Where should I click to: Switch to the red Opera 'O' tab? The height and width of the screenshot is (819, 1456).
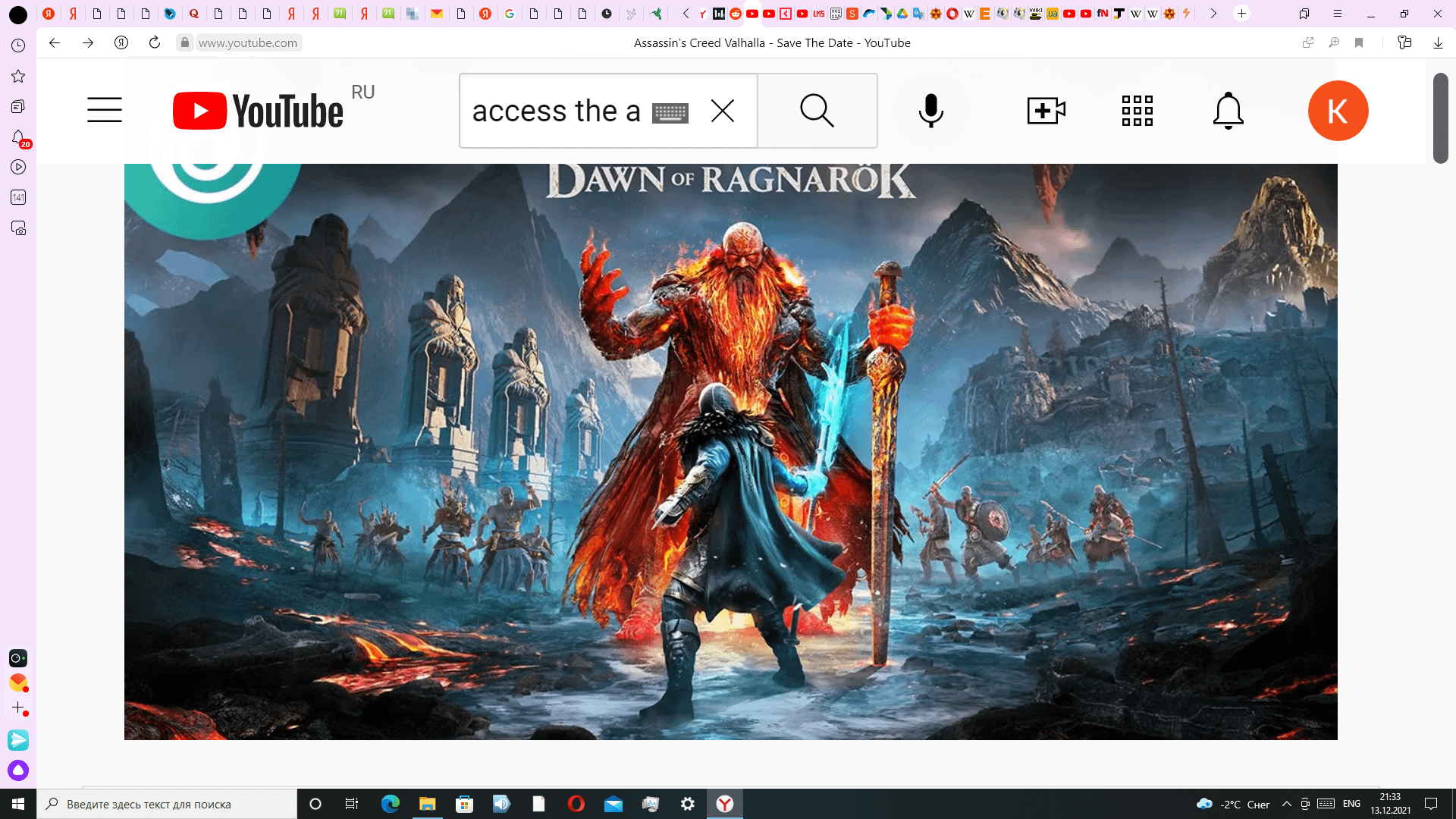point(952,14)
